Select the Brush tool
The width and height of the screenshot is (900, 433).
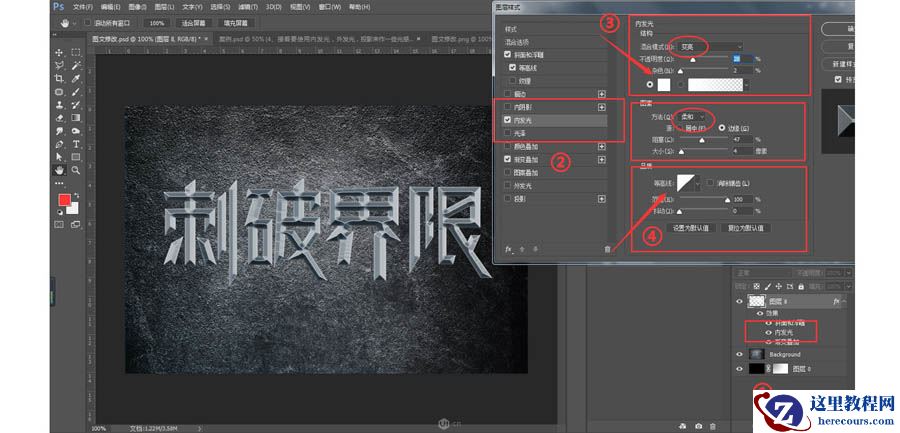click(76, 92)
